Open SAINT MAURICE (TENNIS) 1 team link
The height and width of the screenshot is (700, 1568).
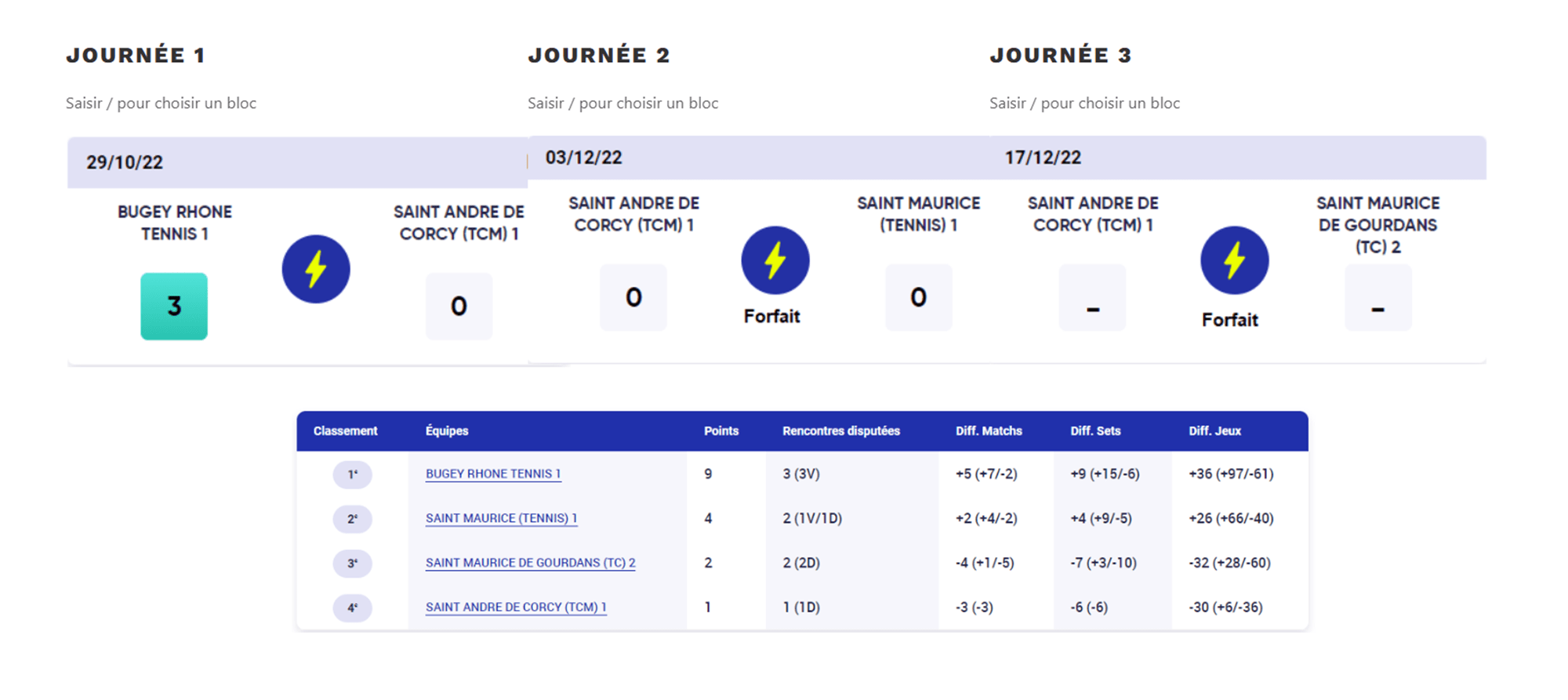[x=501, y=518]
